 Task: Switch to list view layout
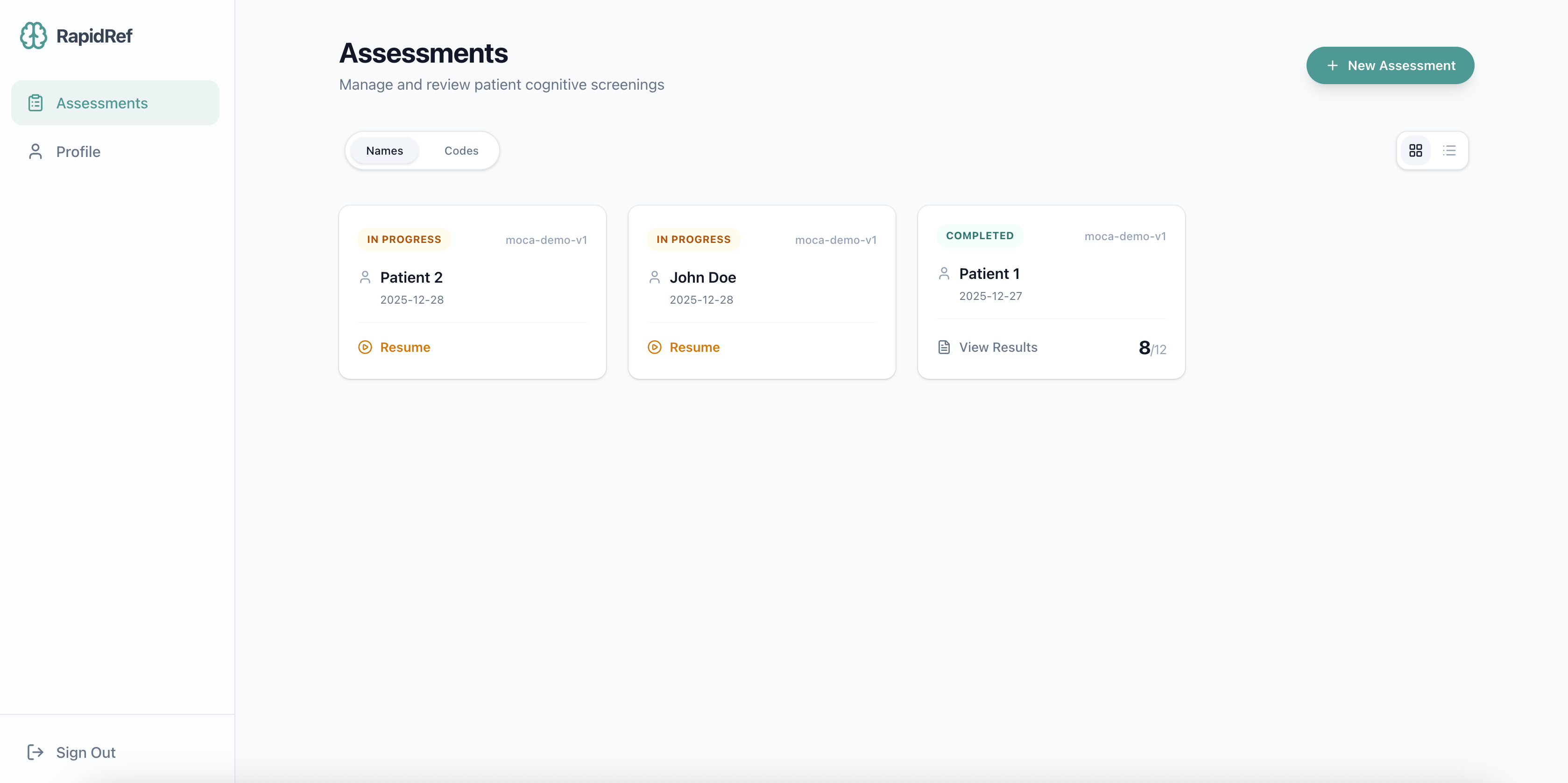tap(1449, 150)
